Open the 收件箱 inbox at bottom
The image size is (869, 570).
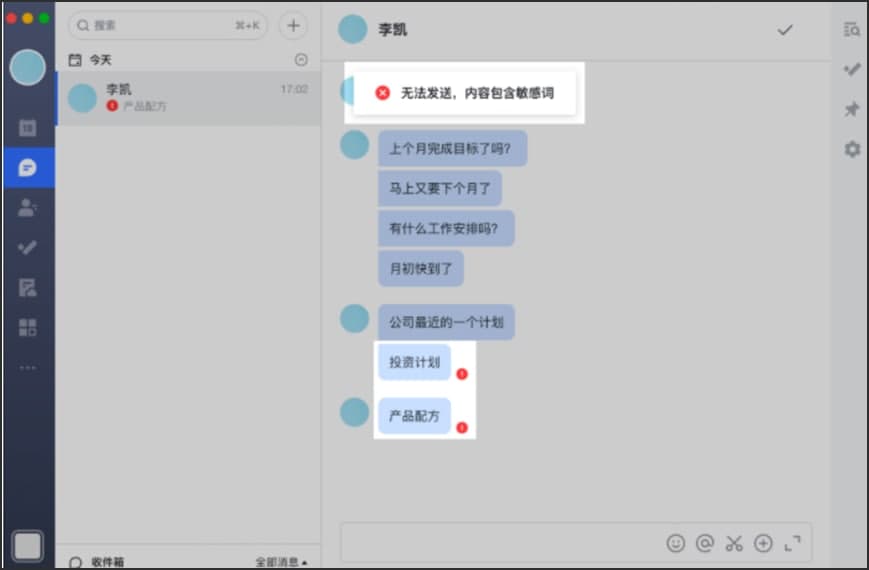point(97,562)
